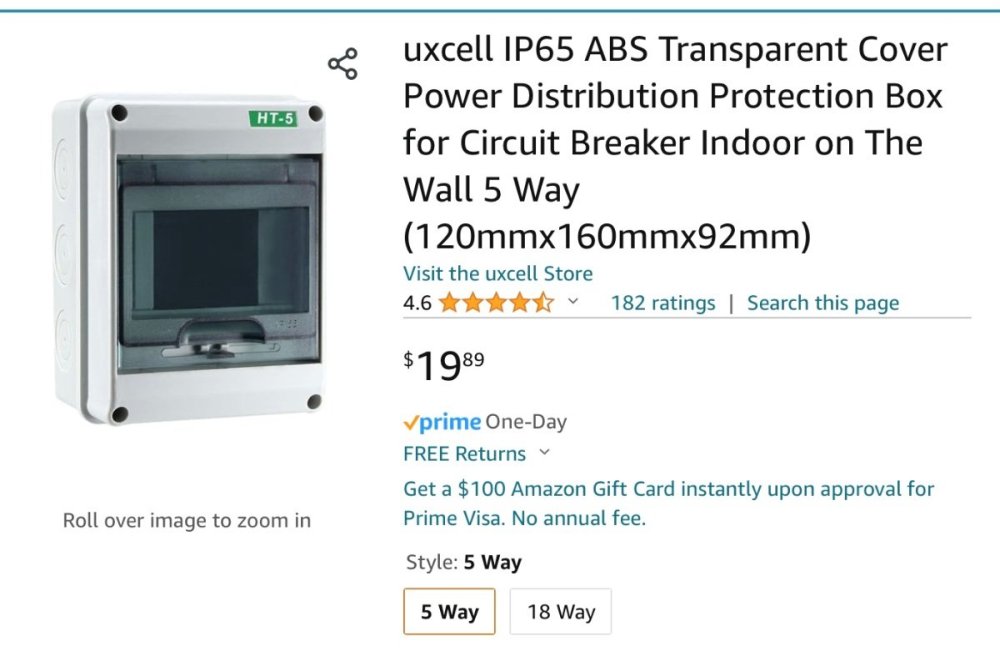Click the orange star rating icons
1000x651 pixels.
tap(495, 303)
